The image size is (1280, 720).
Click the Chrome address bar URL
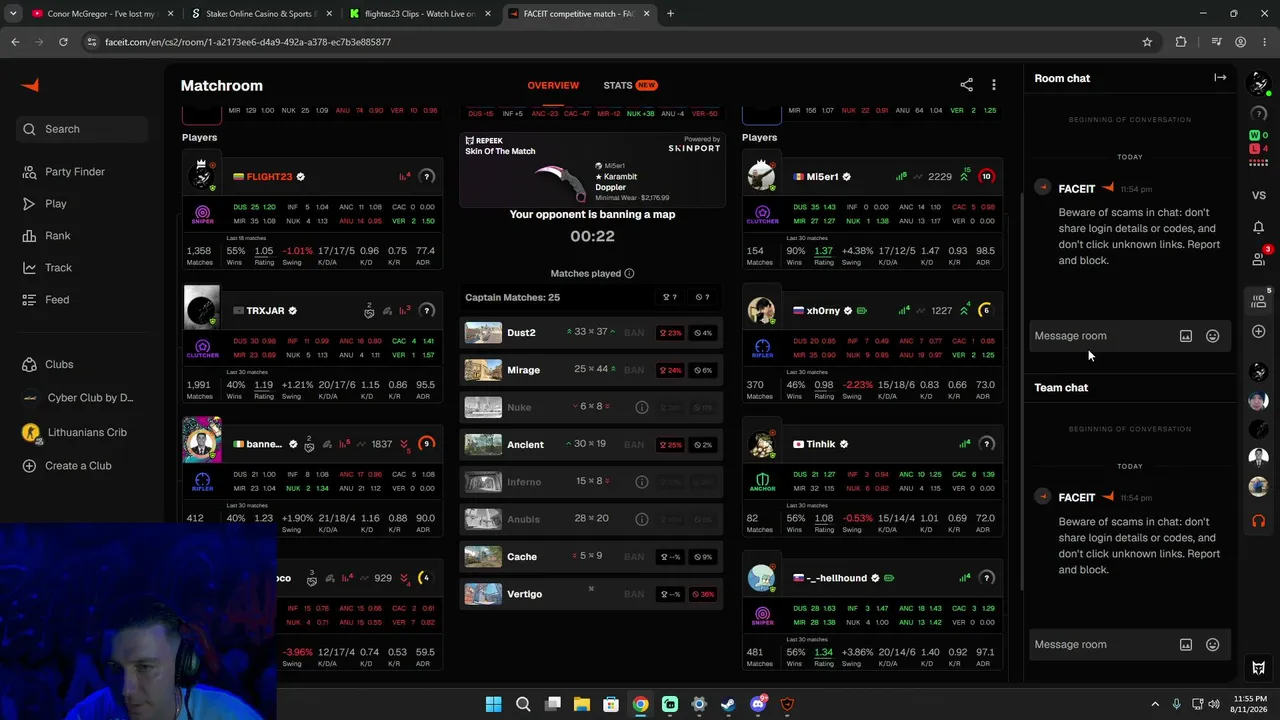coord(248,42)
